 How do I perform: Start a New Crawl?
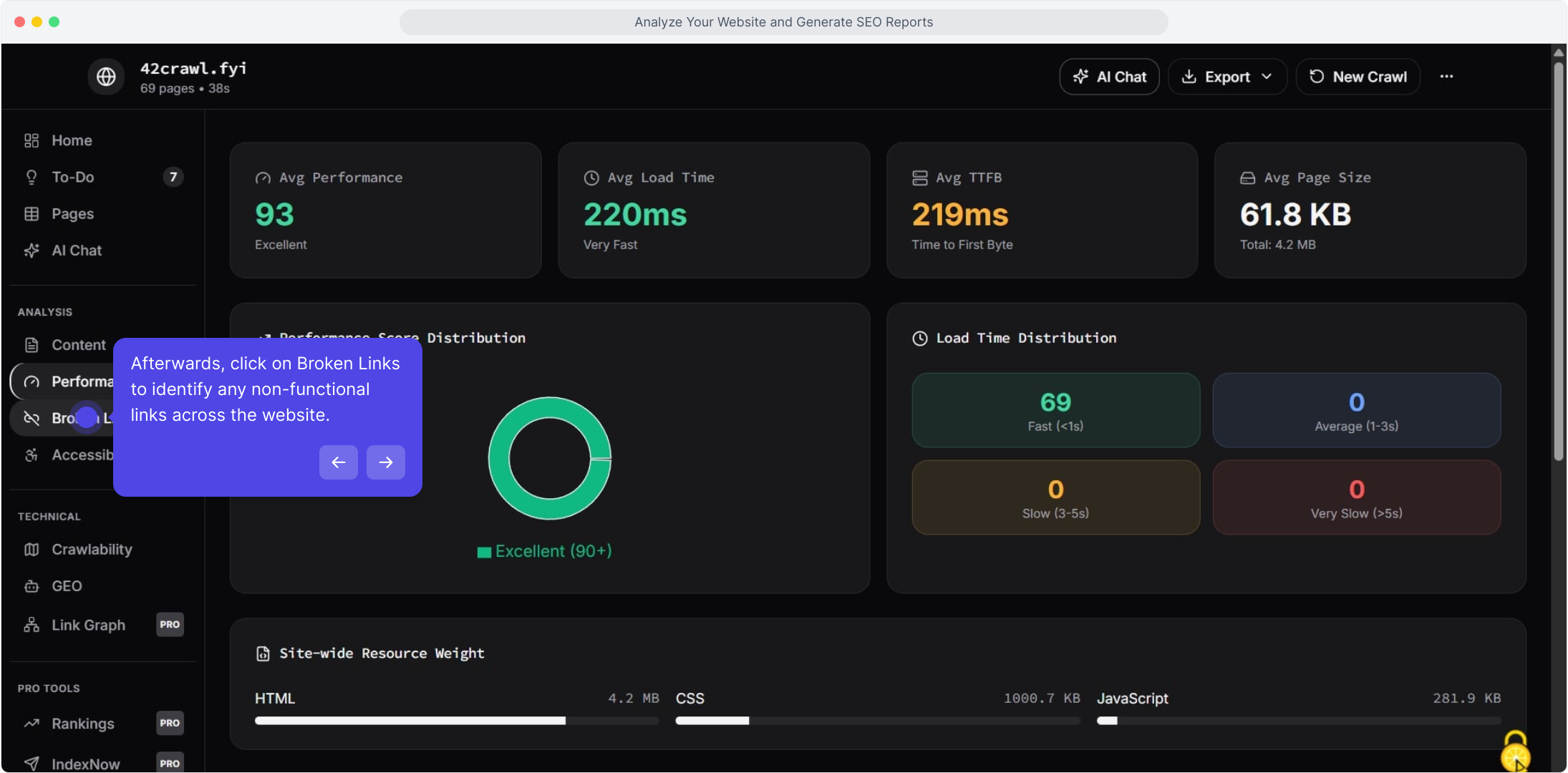pos(1358,77)
